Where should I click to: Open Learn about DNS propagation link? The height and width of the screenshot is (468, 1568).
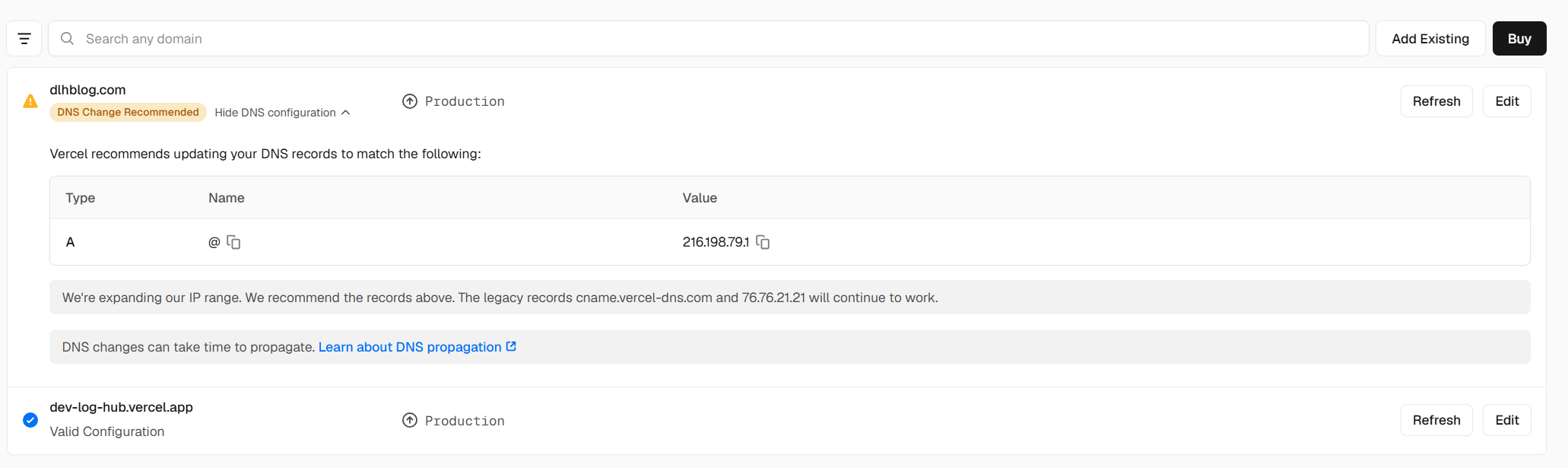[410, 347]
